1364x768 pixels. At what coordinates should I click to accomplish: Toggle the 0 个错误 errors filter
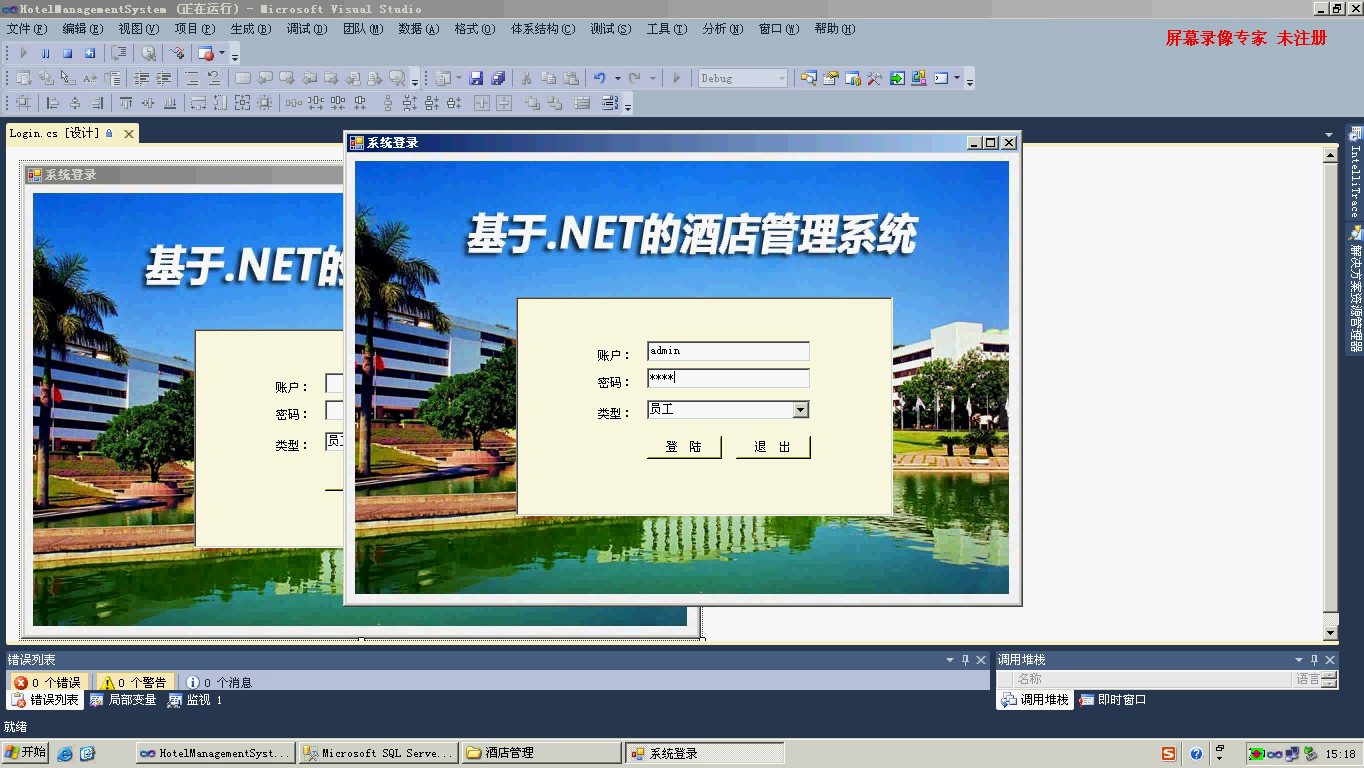pyautogui.click(x=47, y=682)
